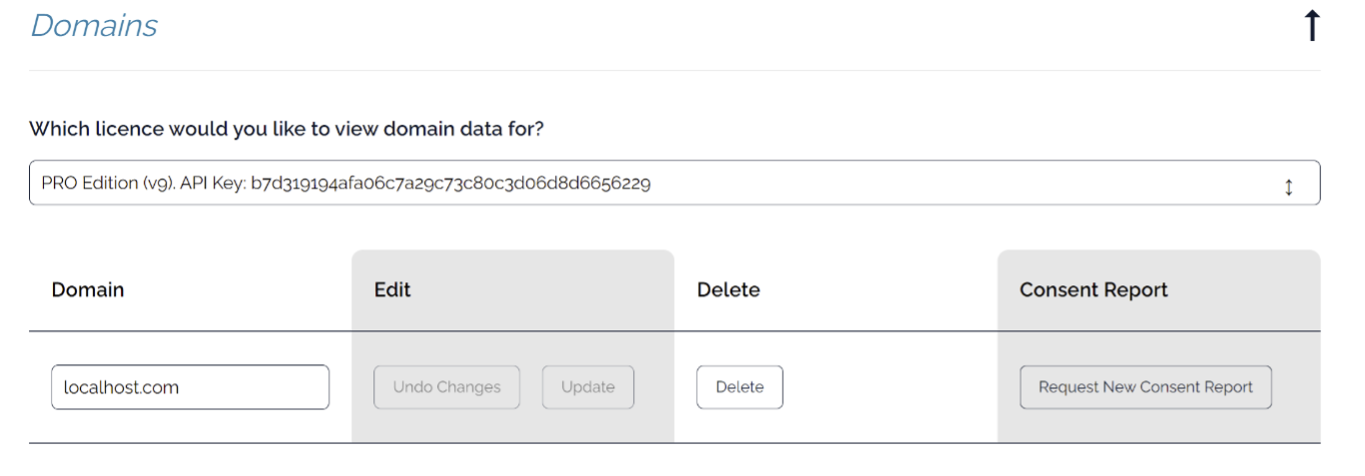Click the Update button

pos(588,387)
